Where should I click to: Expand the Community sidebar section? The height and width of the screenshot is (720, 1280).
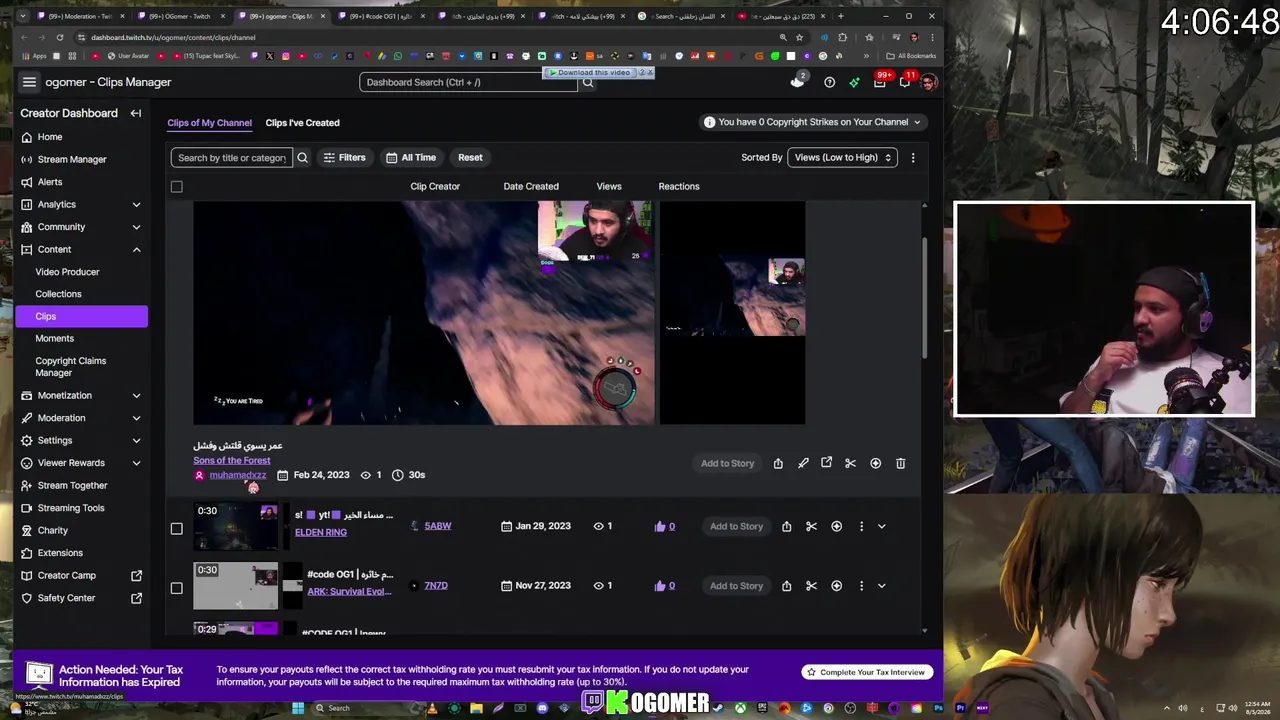click(x=136, y=227)
